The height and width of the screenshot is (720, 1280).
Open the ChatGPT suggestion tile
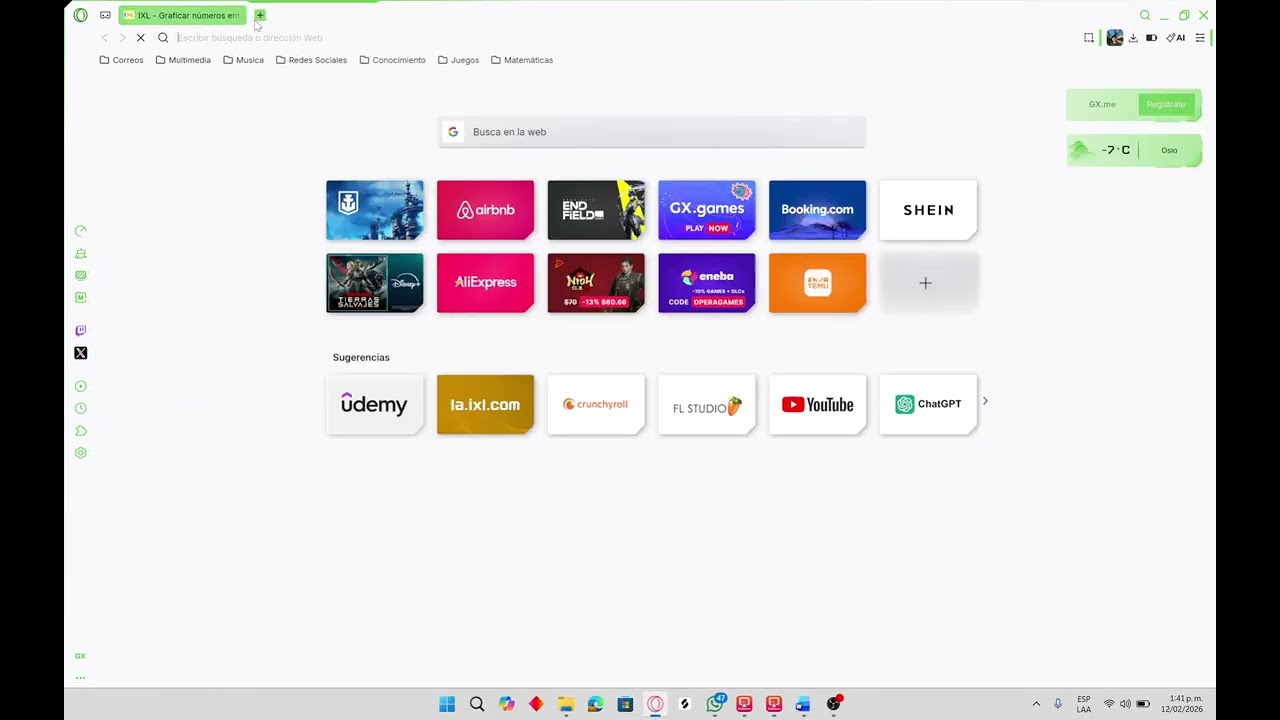point(928,404)
